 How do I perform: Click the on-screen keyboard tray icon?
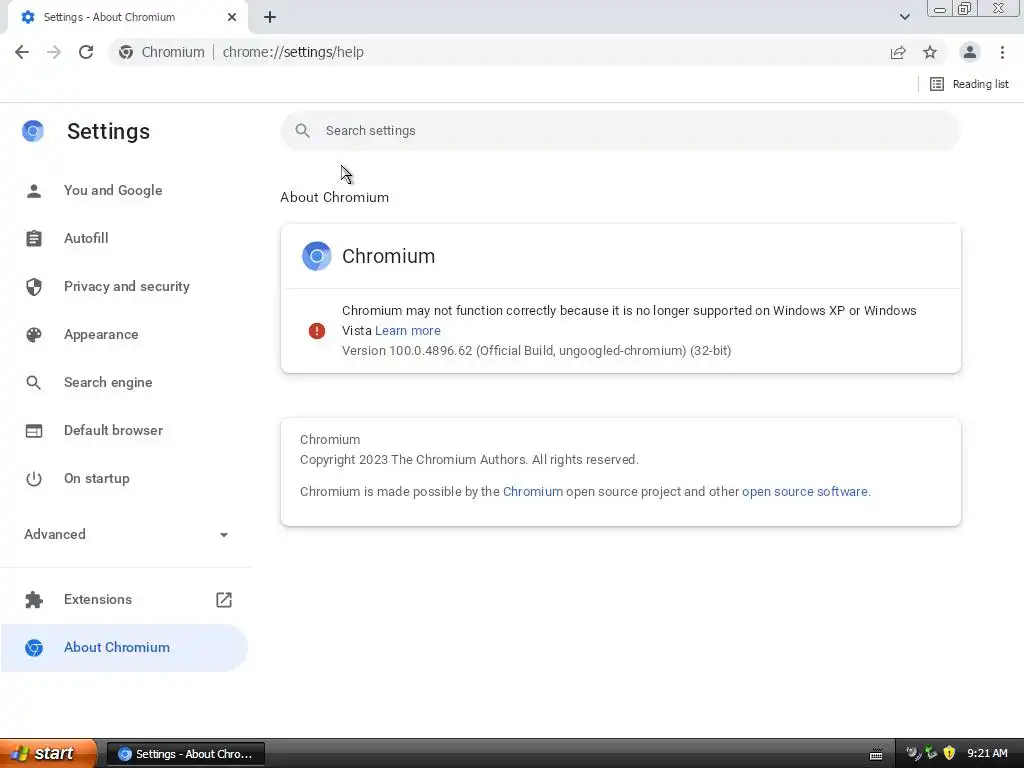point(876,754)
